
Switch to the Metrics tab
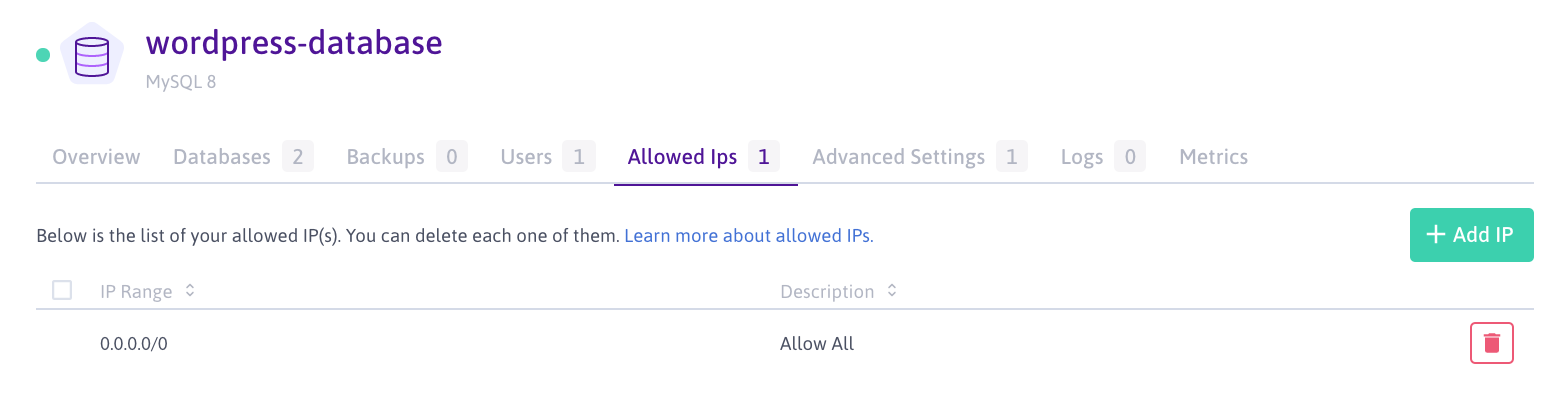1213,157
